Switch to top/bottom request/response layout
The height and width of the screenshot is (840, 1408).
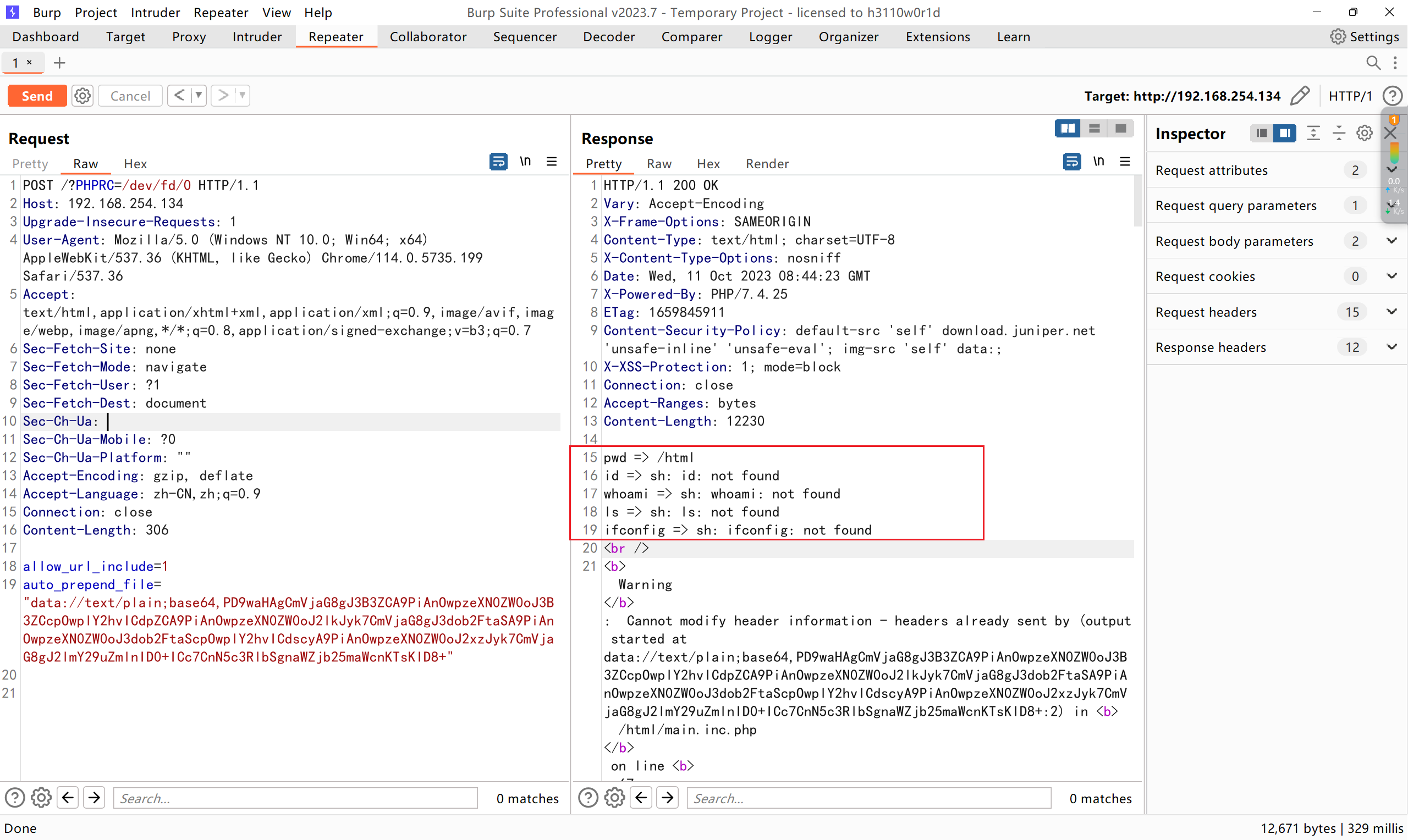(1094, 129)
